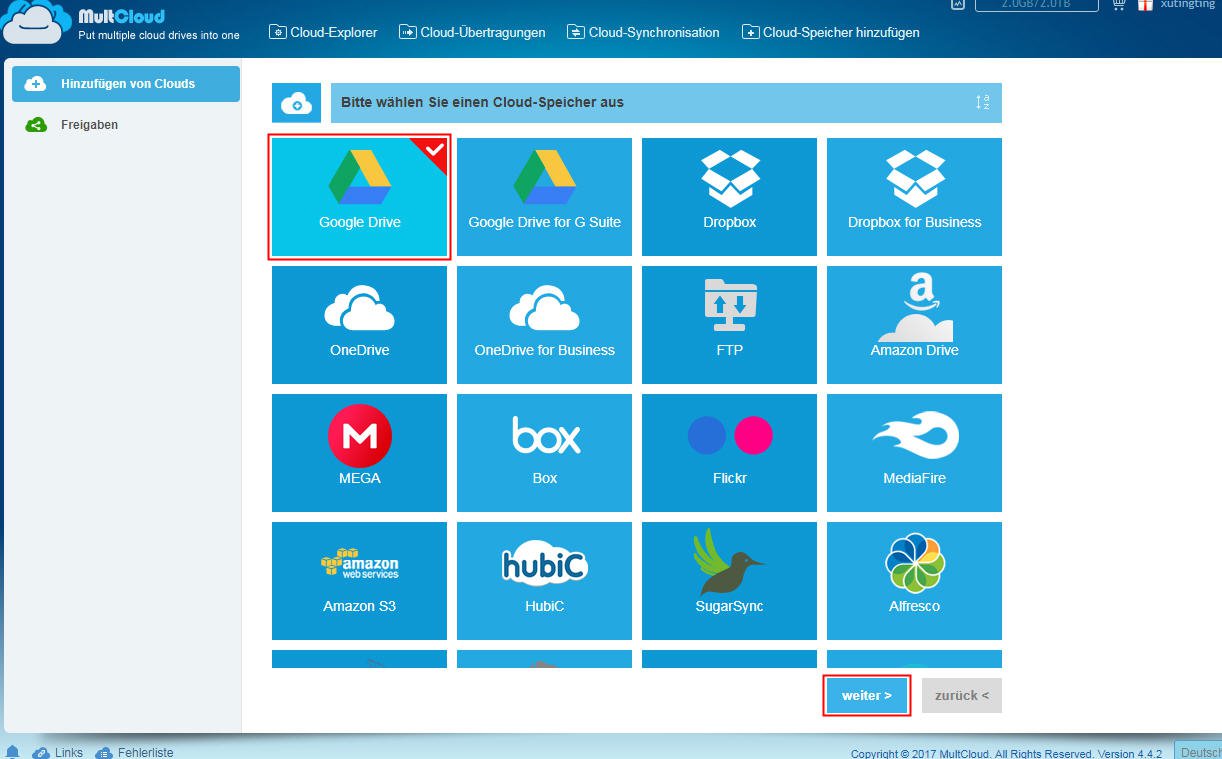
Task: Select the Amazon S3 tile
Action: point(359,581)
